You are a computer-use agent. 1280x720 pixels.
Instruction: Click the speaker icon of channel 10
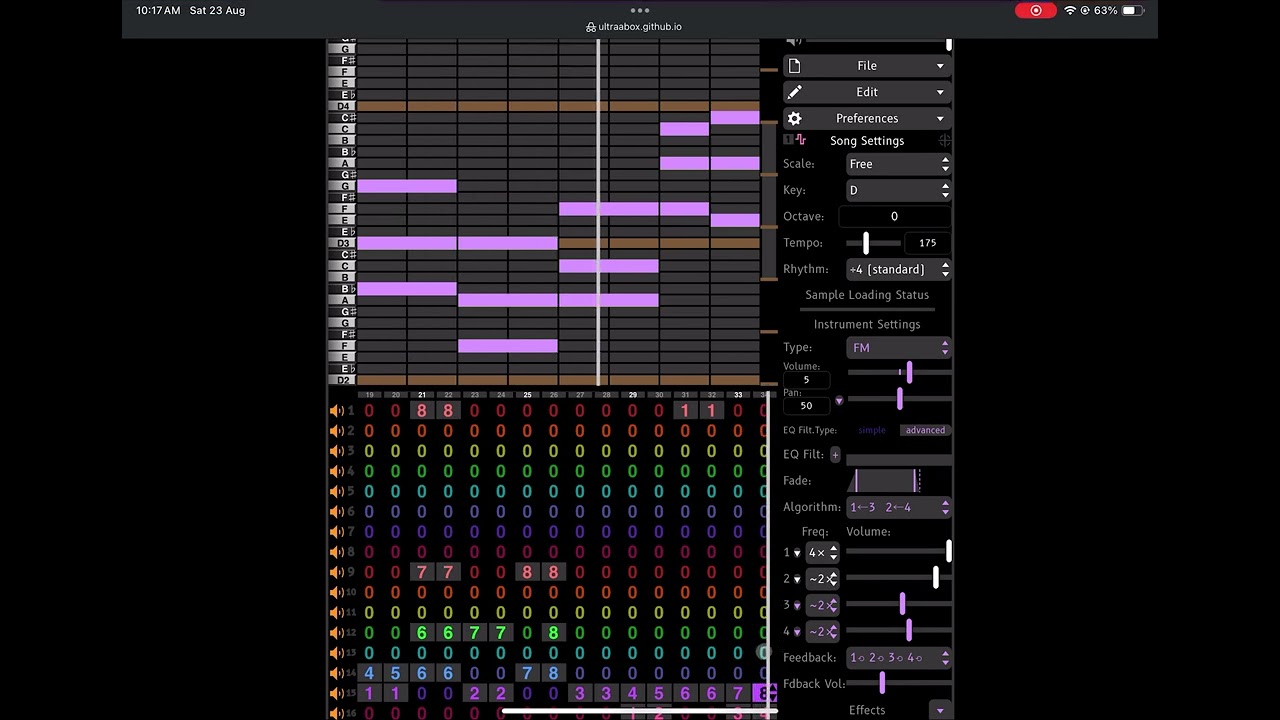tap(336, 592)
